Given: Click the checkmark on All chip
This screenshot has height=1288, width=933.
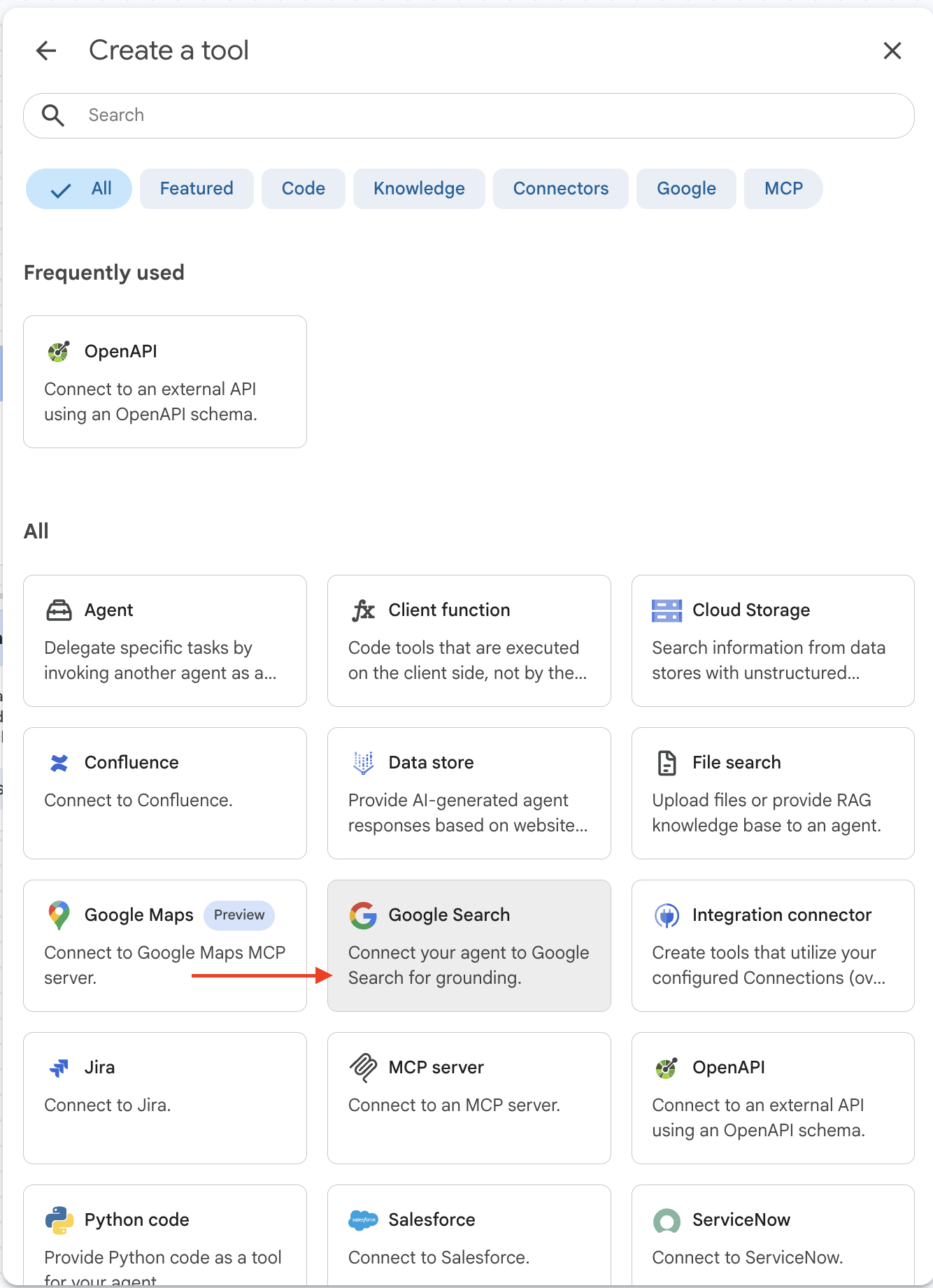Looking at the screenshot, I should click(x=61, y=190).
